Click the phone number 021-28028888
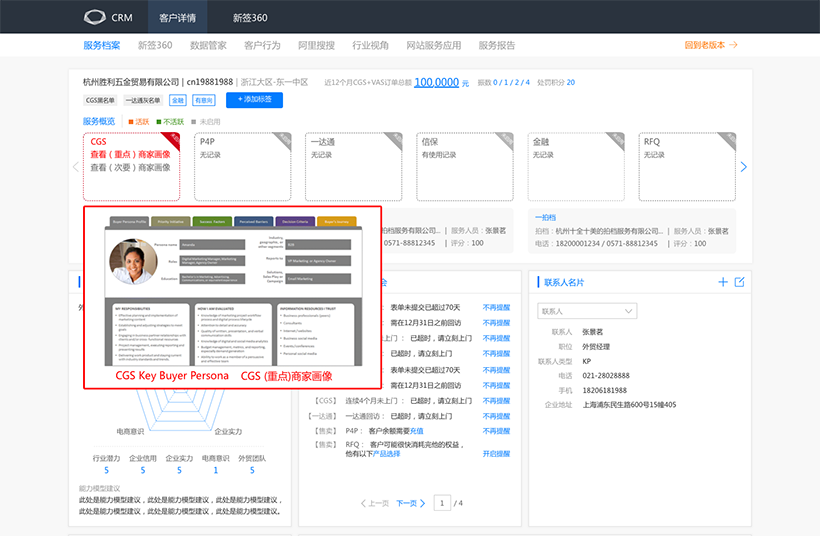The image size is (820, 536). click(x=606, y=375)
